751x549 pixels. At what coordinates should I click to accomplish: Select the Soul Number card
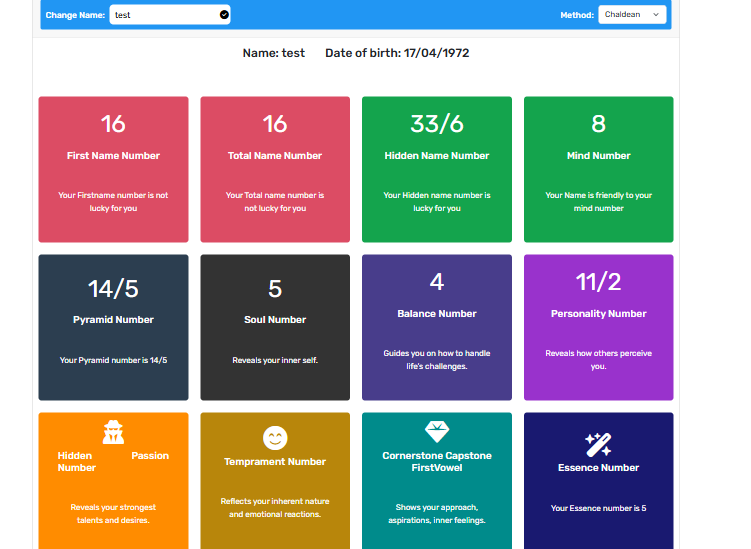coord(275,327)
